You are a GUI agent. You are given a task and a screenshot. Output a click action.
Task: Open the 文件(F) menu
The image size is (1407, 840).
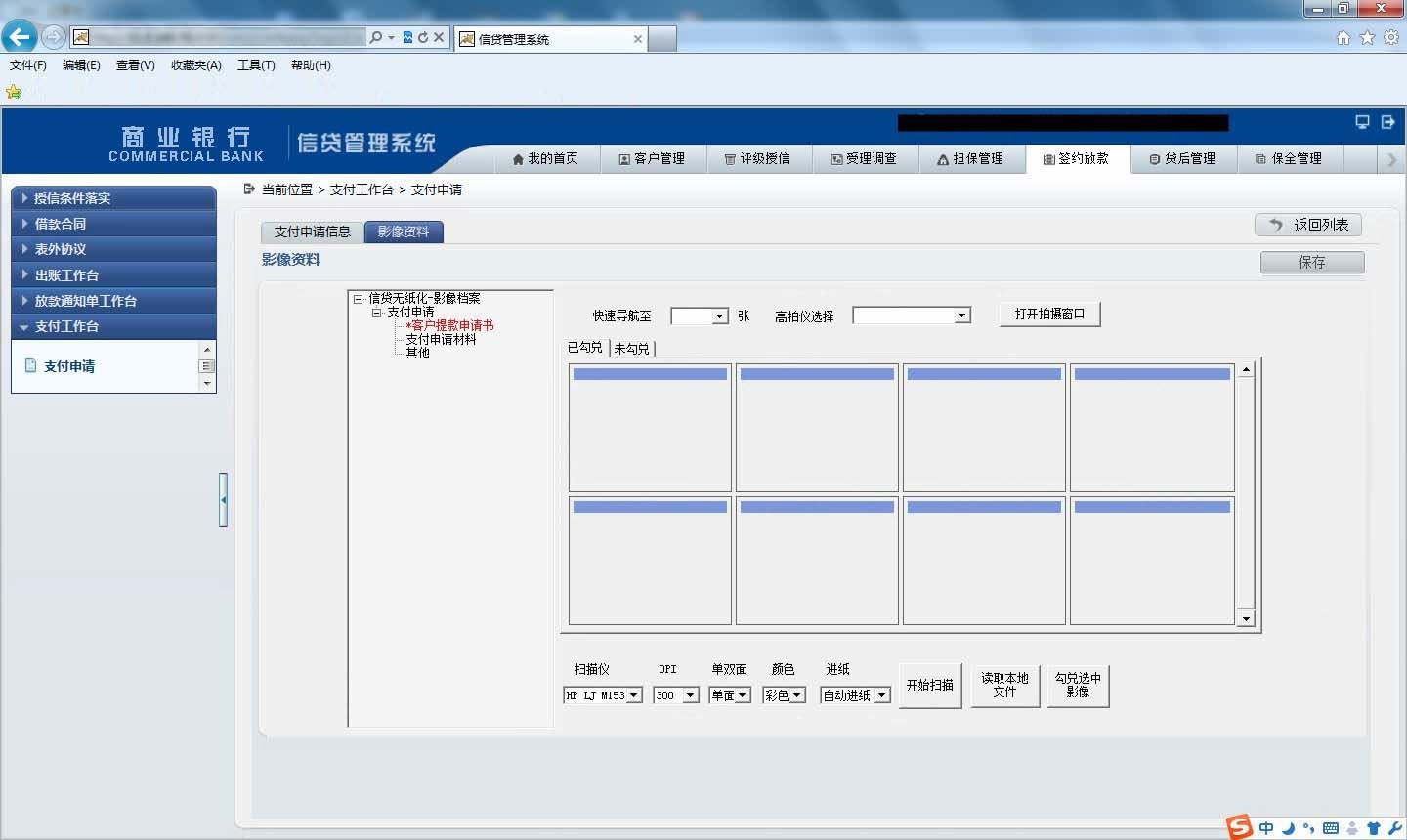pos(28,65)
